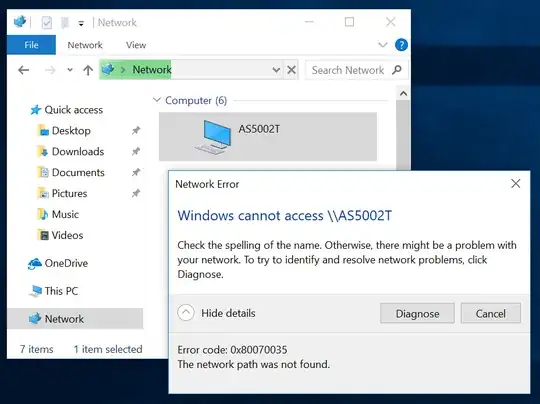This screenshot has height=404, width=540.
Task: Click "The network path was not found." text
Action: (x=254, y=364)
